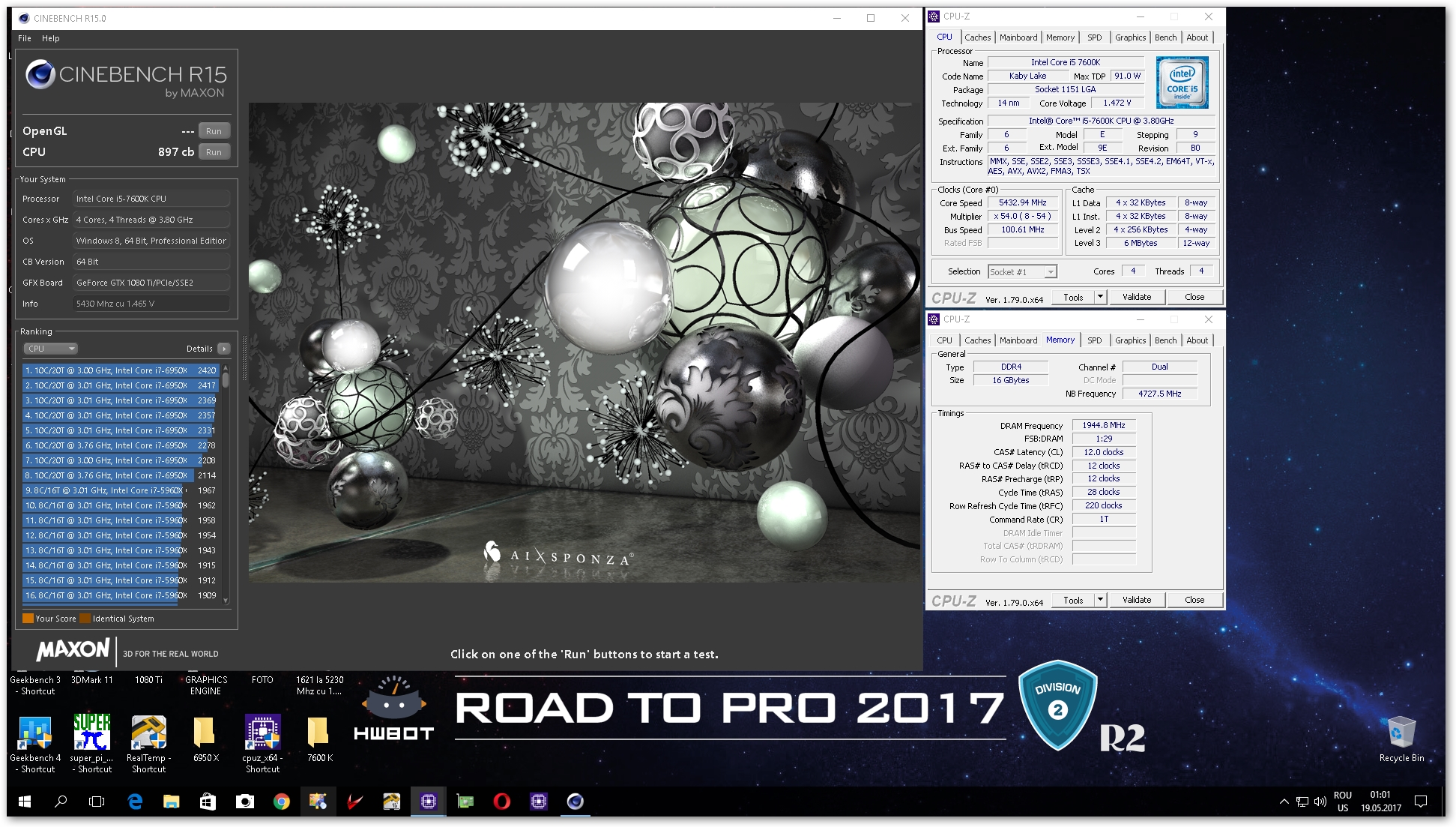Image resolution: width=1456 pixels, height=827 pixels.
Task: Open the camera app in taskbar
Action: [x=244, y=802]
